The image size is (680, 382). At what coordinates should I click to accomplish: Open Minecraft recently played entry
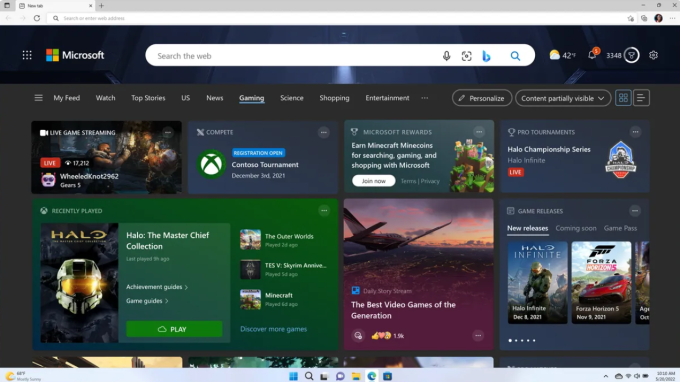[284, 299]
